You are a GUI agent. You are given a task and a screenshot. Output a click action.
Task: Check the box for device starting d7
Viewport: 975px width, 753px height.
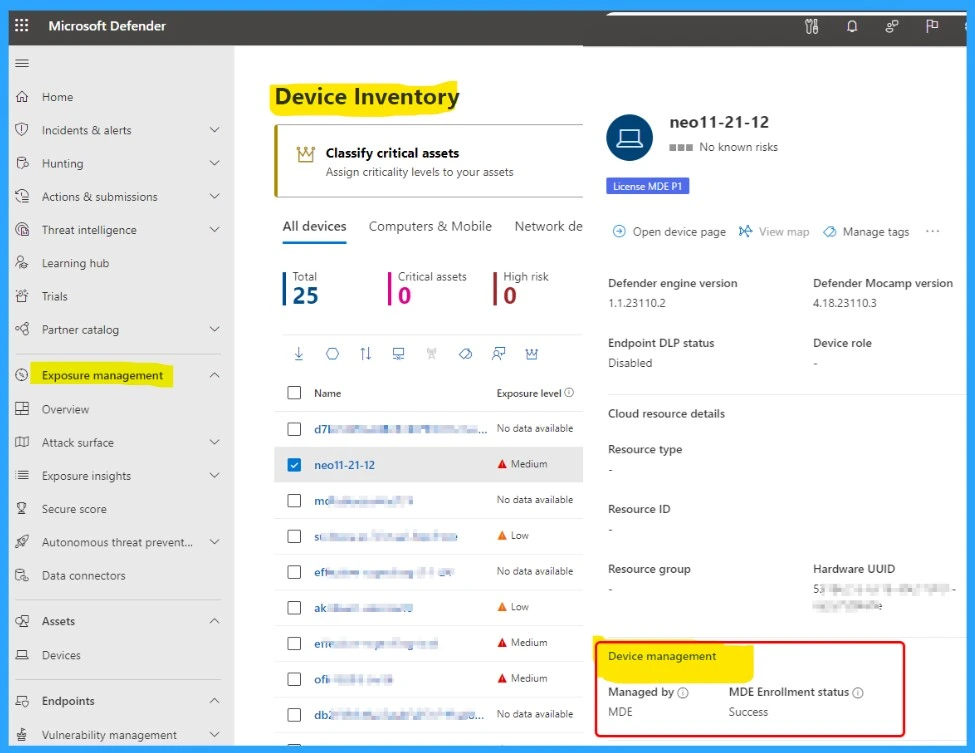294,429
